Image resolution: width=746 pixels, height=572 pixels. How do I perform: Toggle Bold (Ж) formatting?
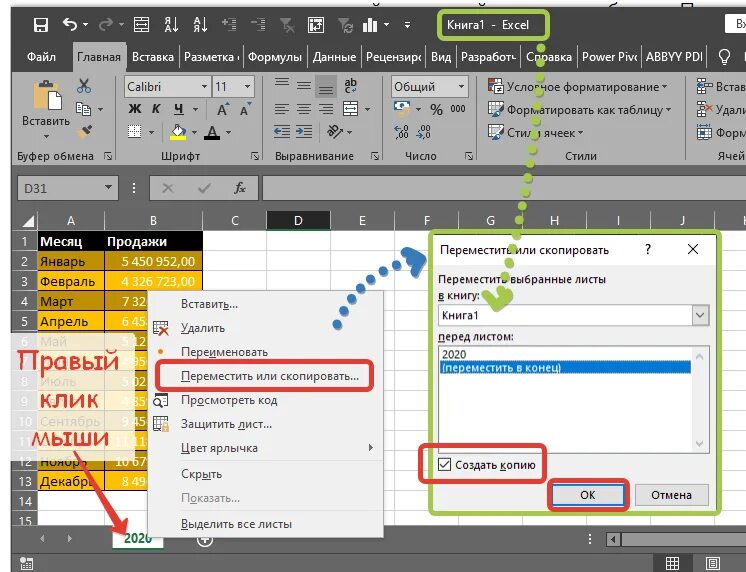[135, 109]
